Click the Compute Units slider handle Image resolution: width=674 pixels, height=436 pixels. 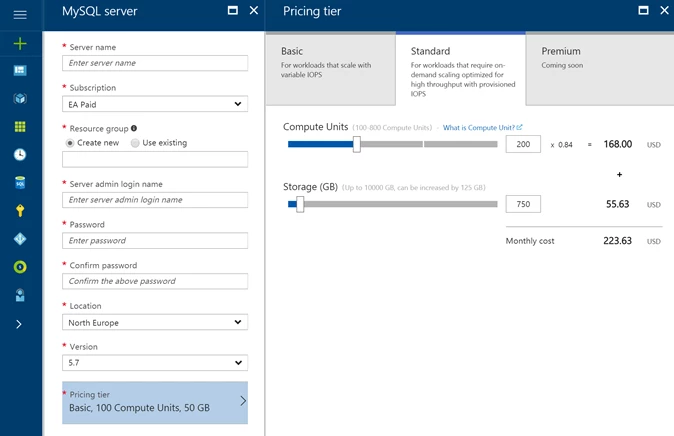click(x=357, y=144)
